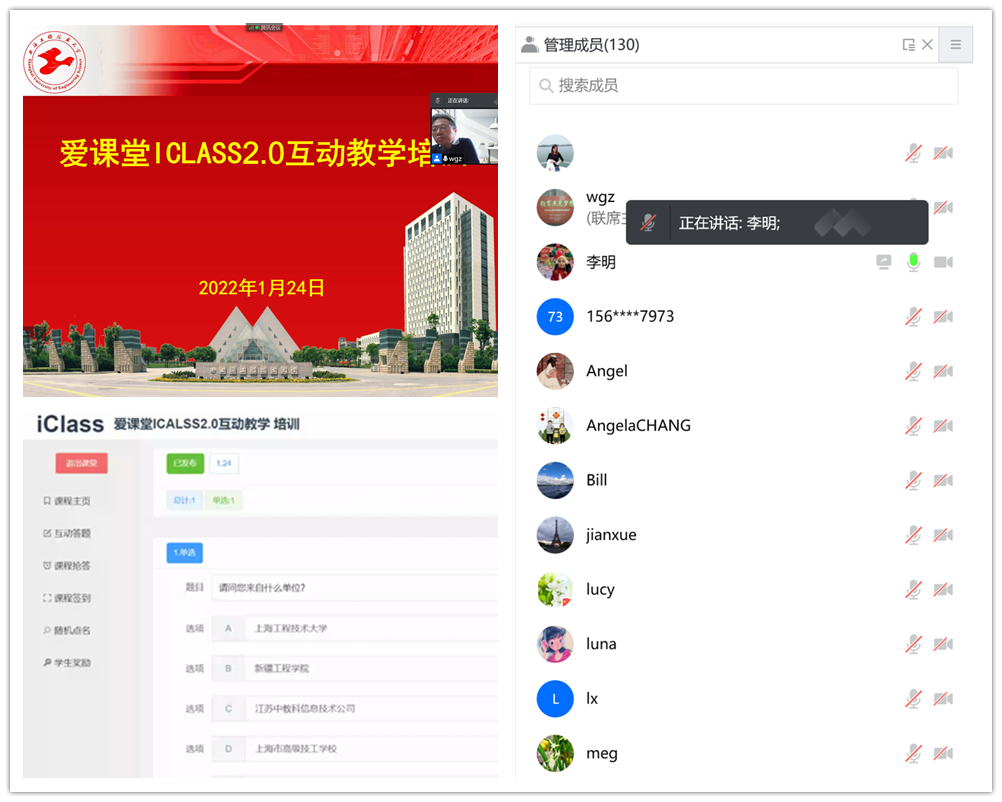
Task: Click option B 新疆工程学院 field
Action: coord(371,668)
